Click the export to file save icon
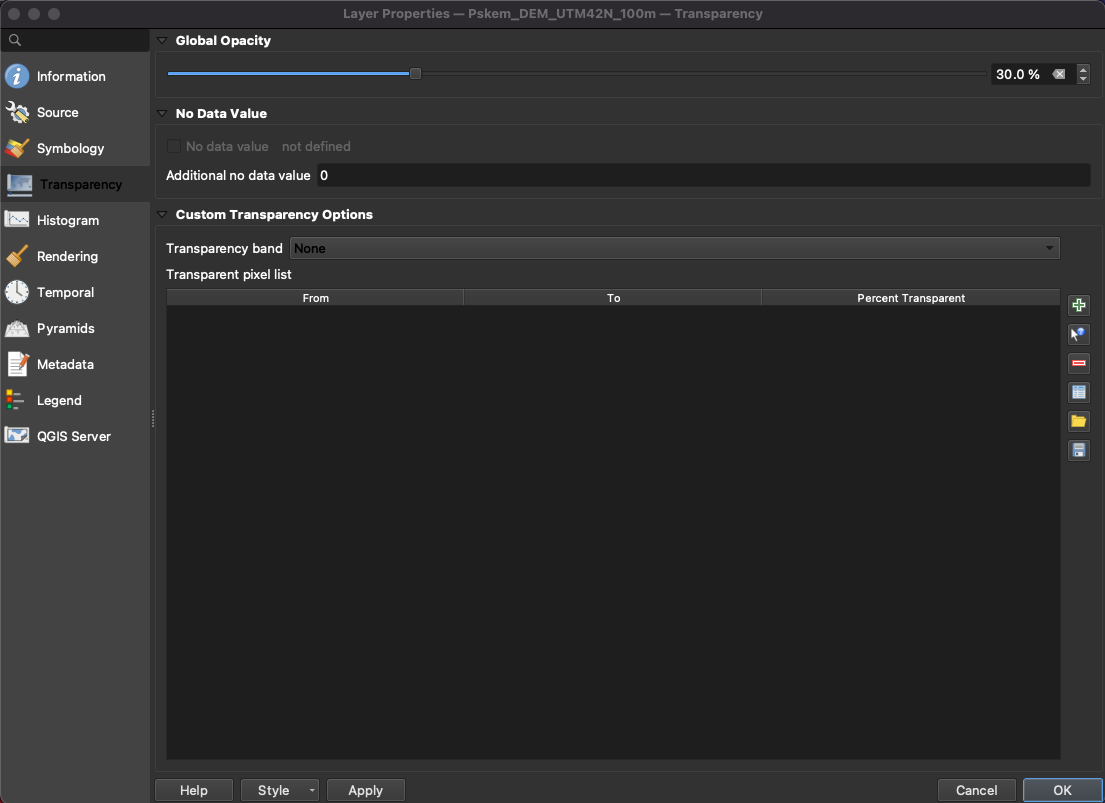 tap(1078, 451)
